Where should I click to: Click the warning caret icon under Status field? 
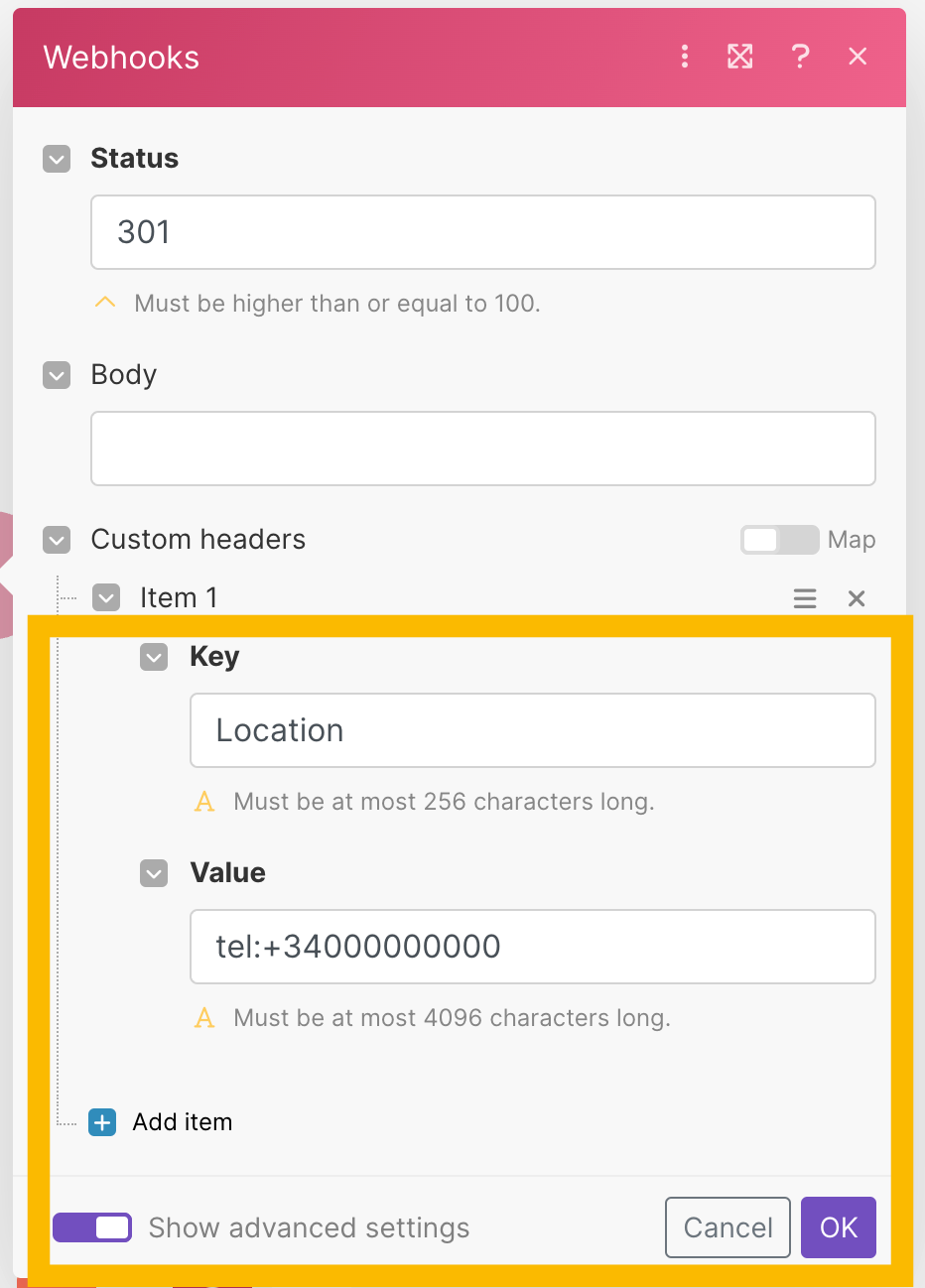point(105,303)
